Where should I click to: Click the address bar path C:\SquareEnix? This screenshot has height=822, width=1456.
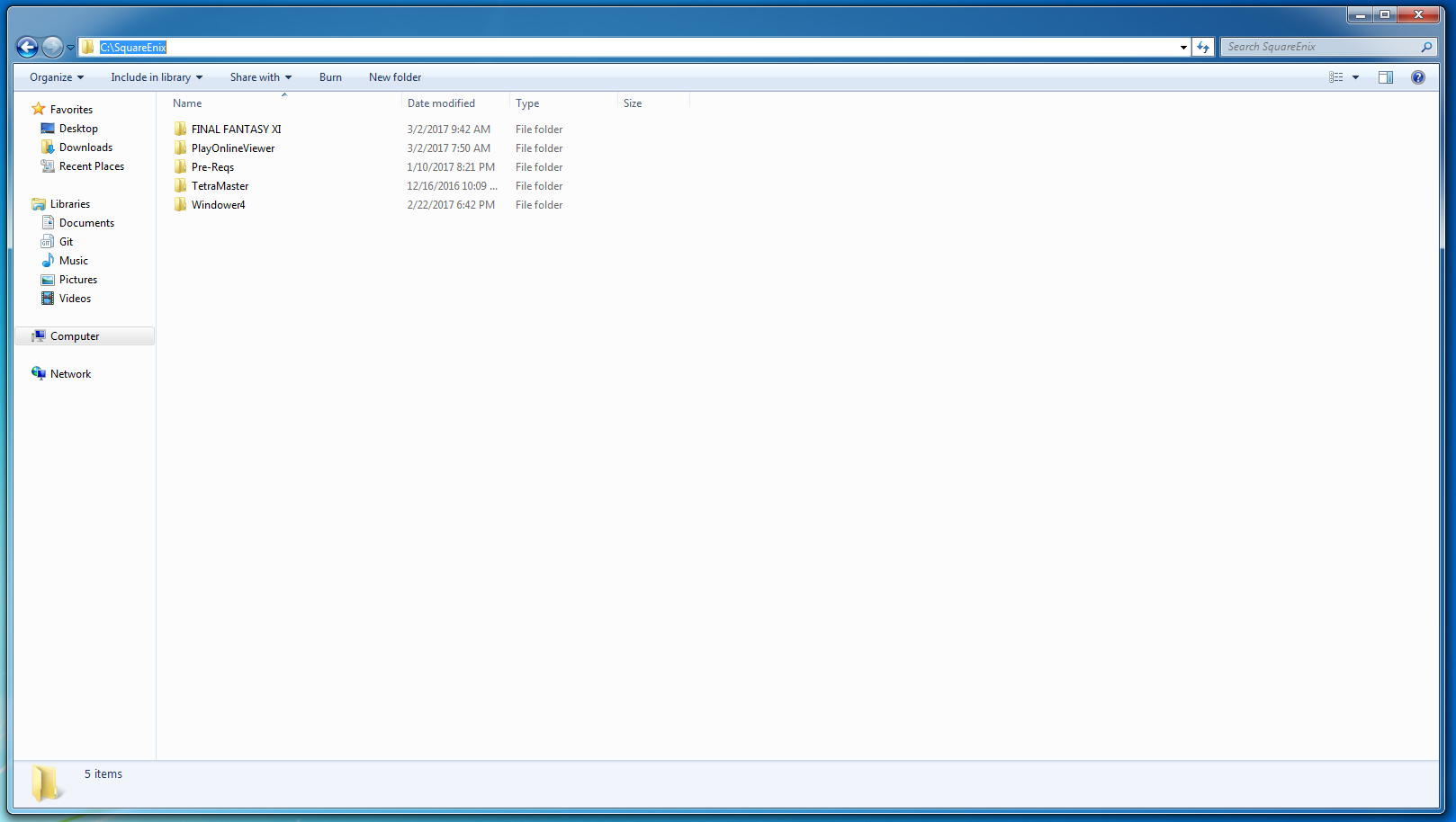tap(133, 47)
